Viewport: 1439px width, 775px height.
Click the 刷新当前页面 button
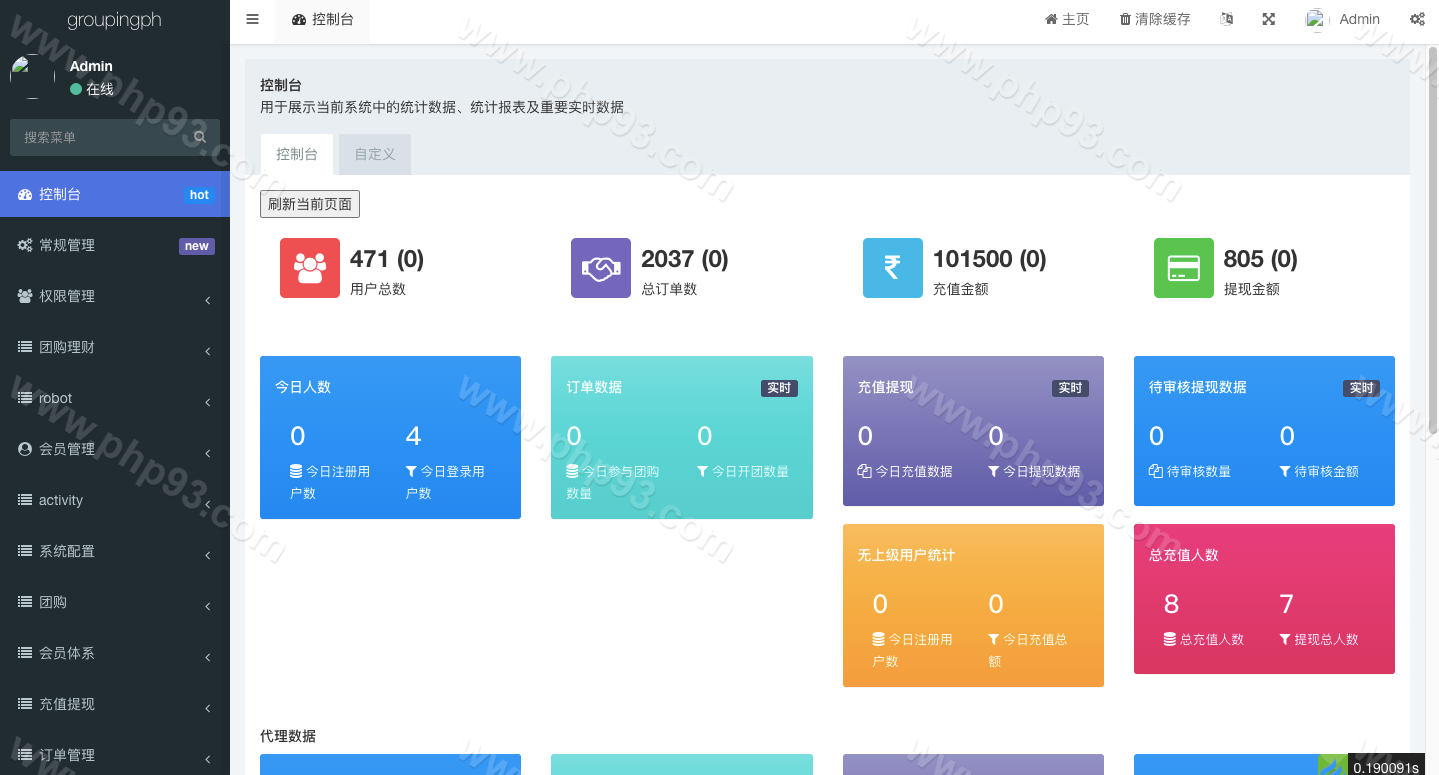pos(310,204)
